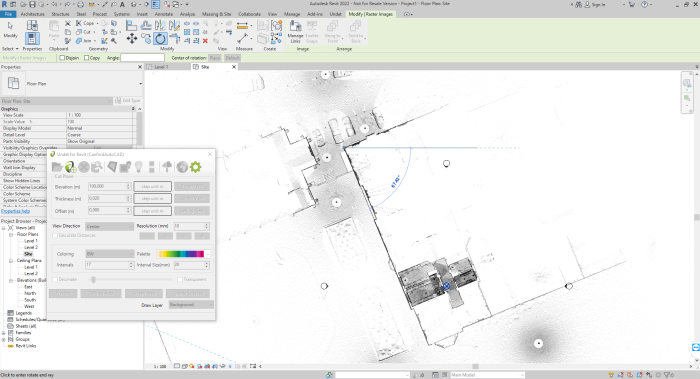Open the Floor Plan type selector dropdown
Image resolution: width=700 pixels, height=379 pixels.
tap(140, 83)
